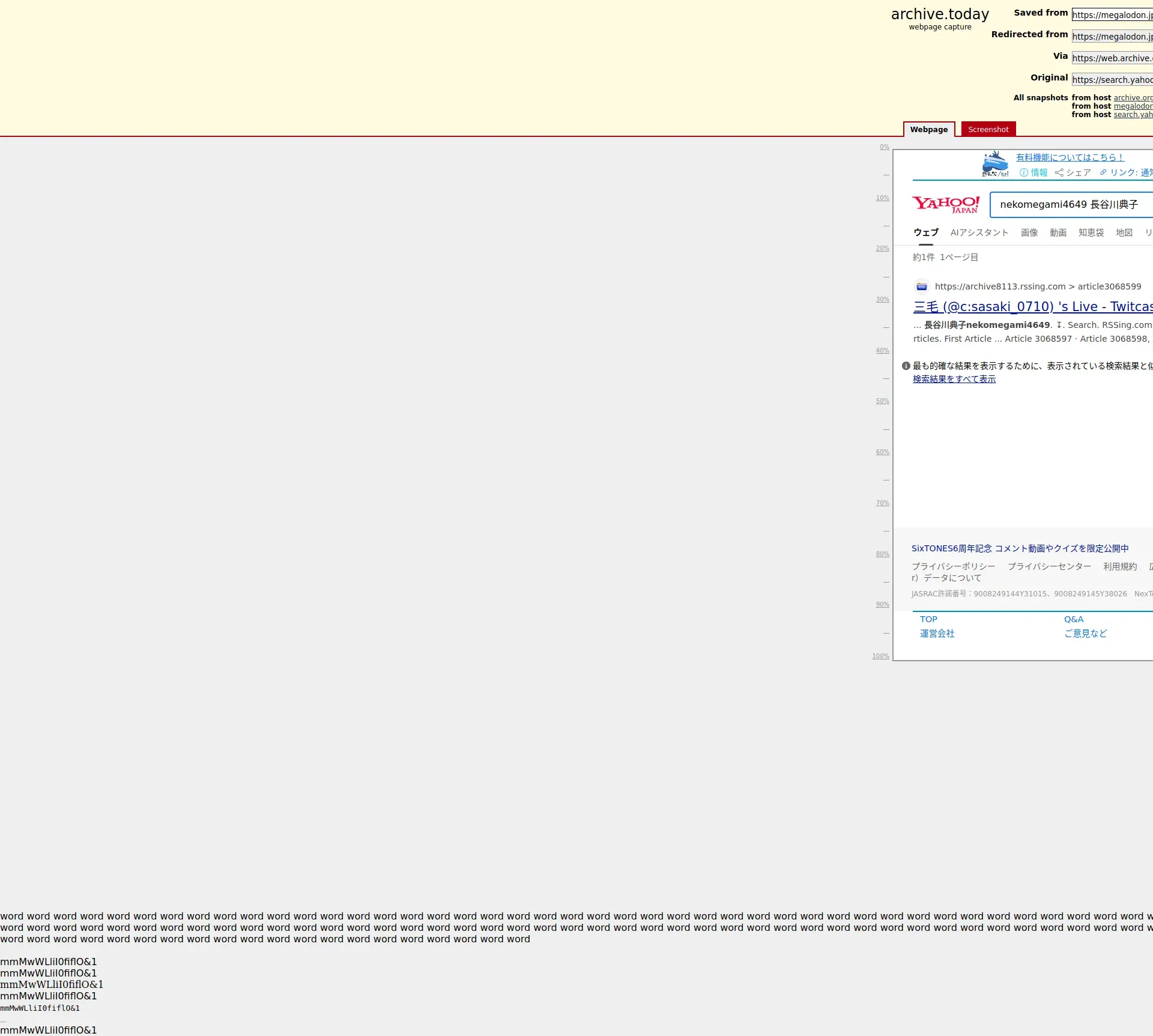Click the Yahoo search input field

pos(1069,204)
